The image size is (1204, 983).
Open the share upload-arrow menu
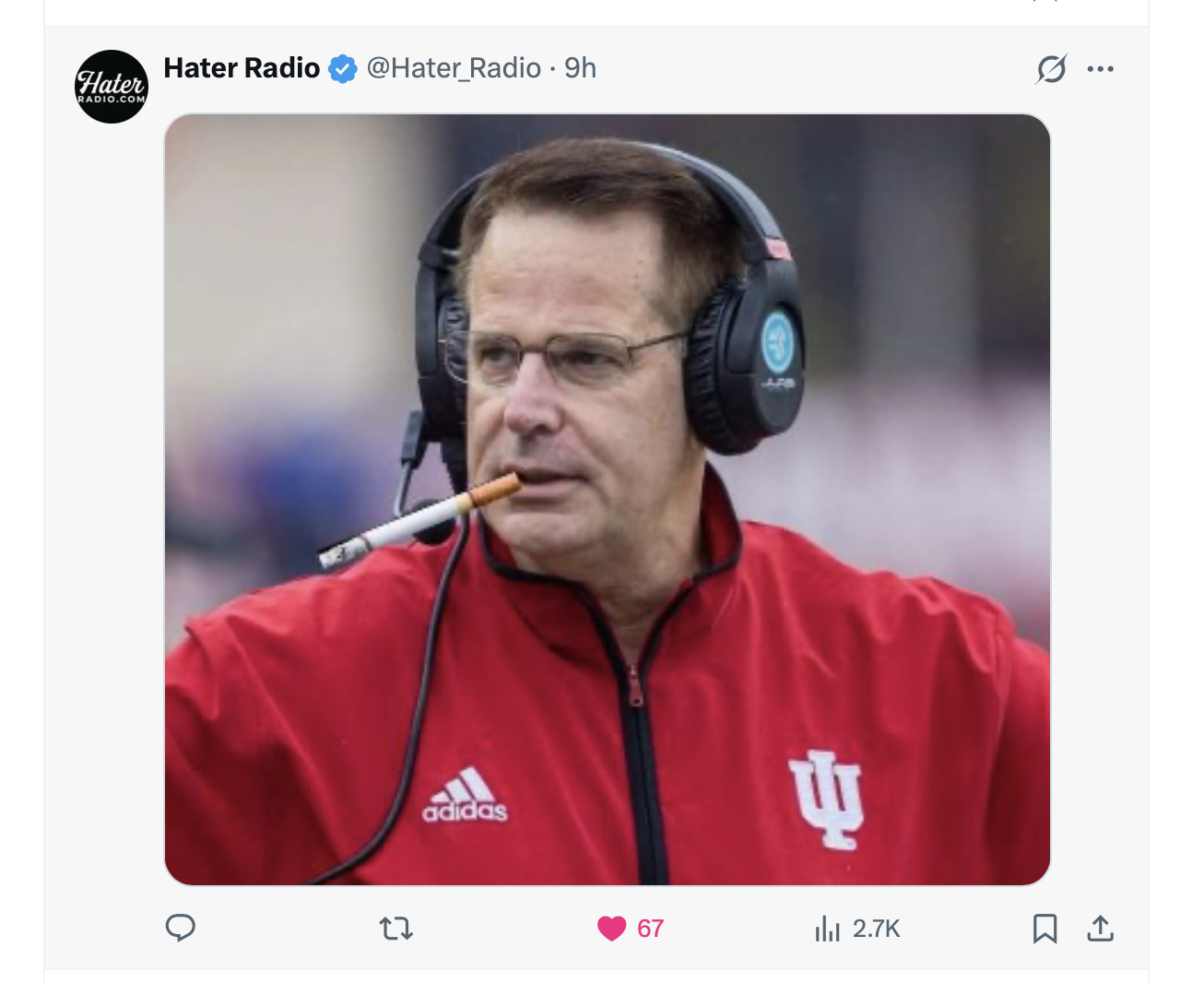click(1100, 929)
